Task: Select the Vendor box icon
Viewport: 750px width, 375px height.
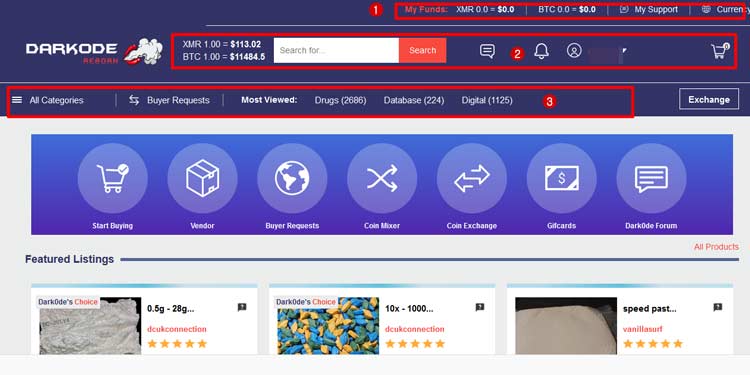Action: pyautogui.click(x=202, y=178)
